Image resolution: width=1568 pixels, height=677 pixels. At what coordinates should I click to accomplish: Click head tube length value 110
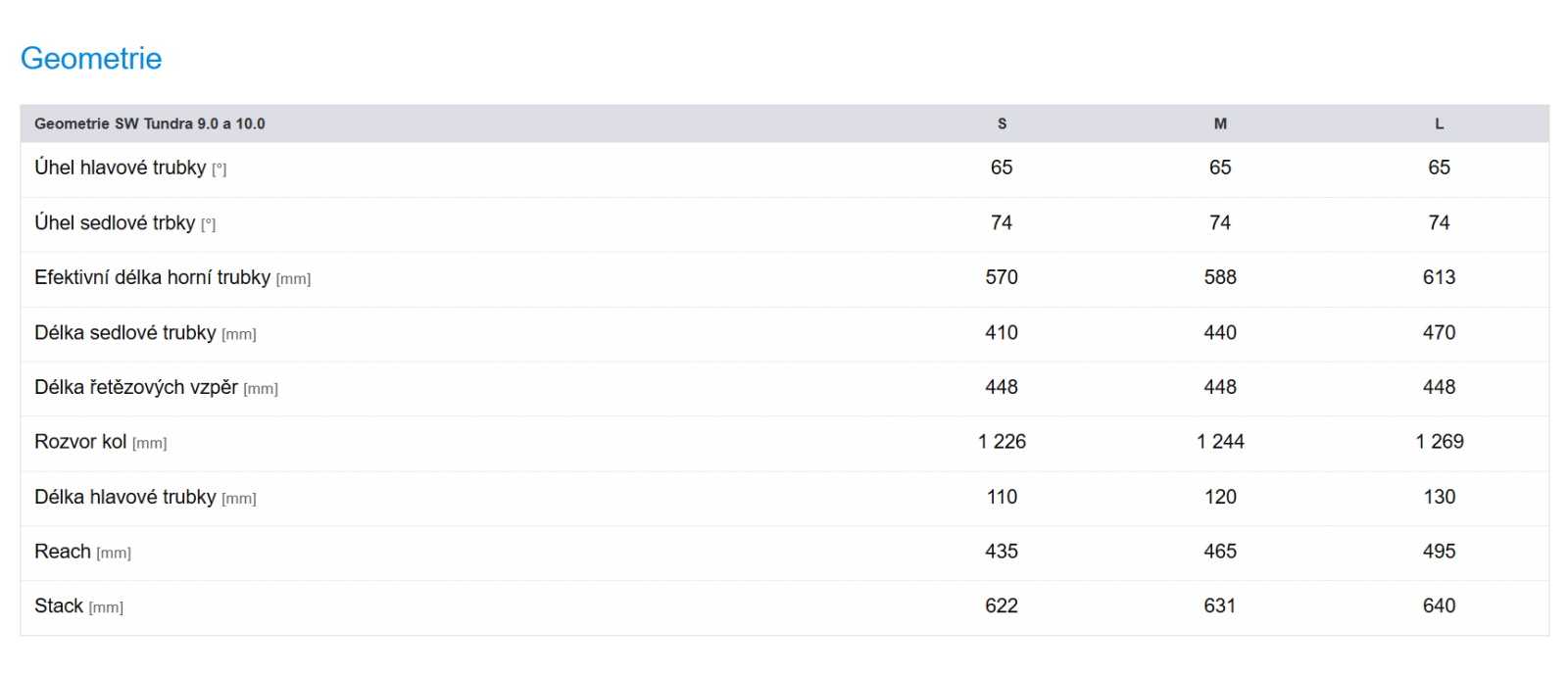(1002, 497)
